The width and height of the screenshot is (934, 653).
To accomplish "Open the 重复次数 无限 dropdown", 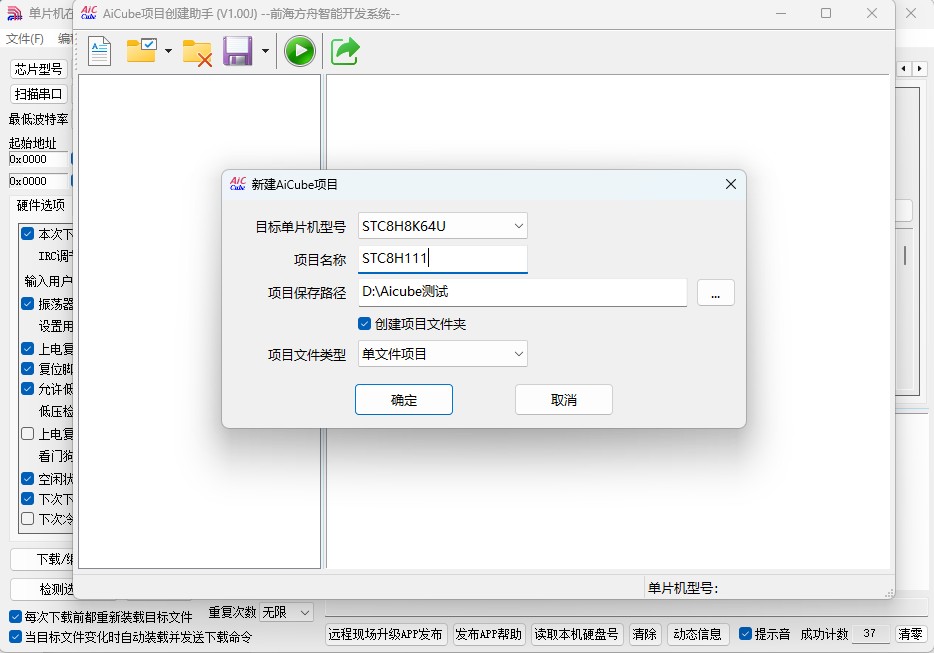I will (286, 612).
